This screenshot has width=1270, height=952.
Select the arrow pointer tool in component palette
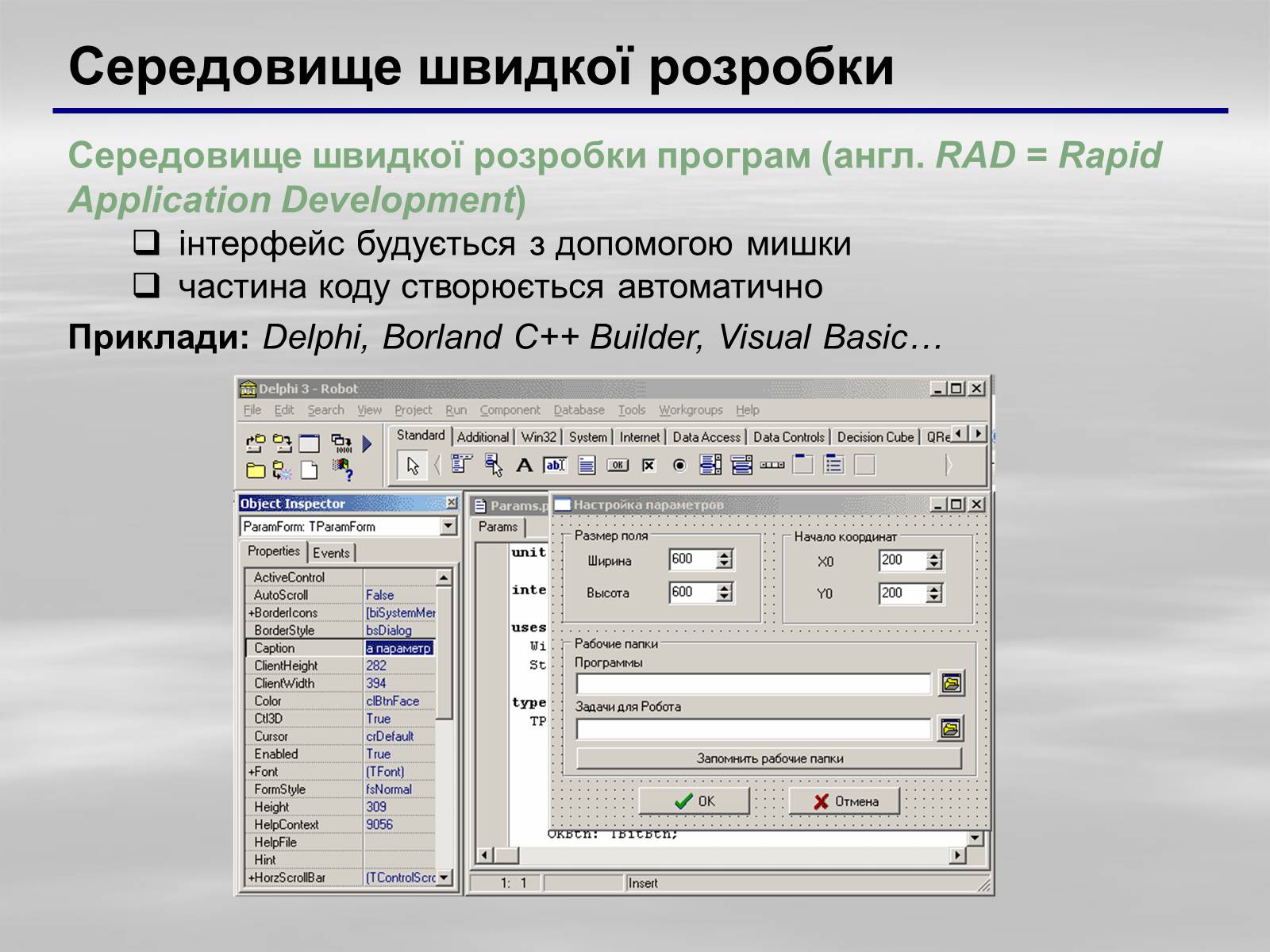pos(413,465)
